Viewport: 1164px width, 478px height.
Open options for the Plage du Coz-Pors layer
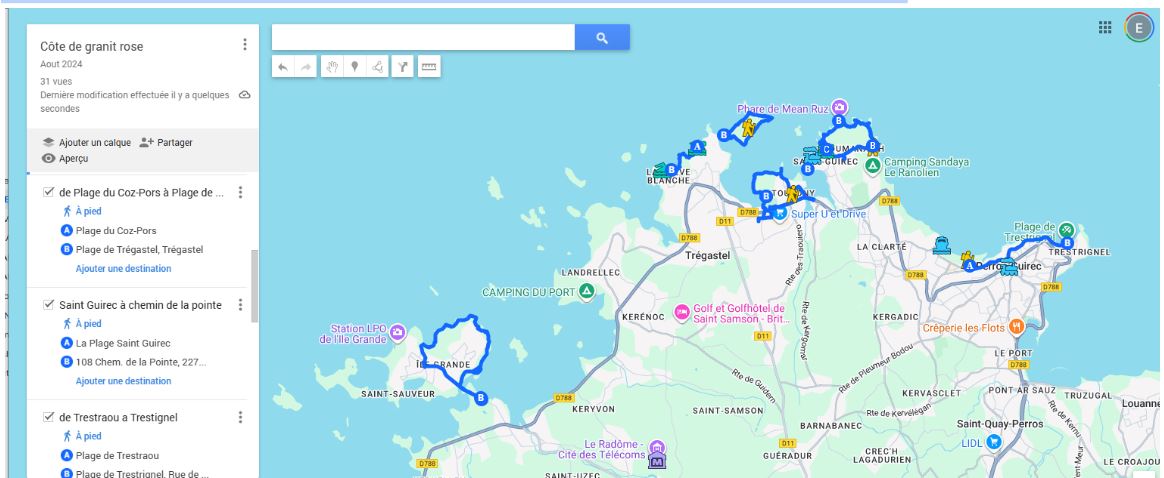(240, 192)
